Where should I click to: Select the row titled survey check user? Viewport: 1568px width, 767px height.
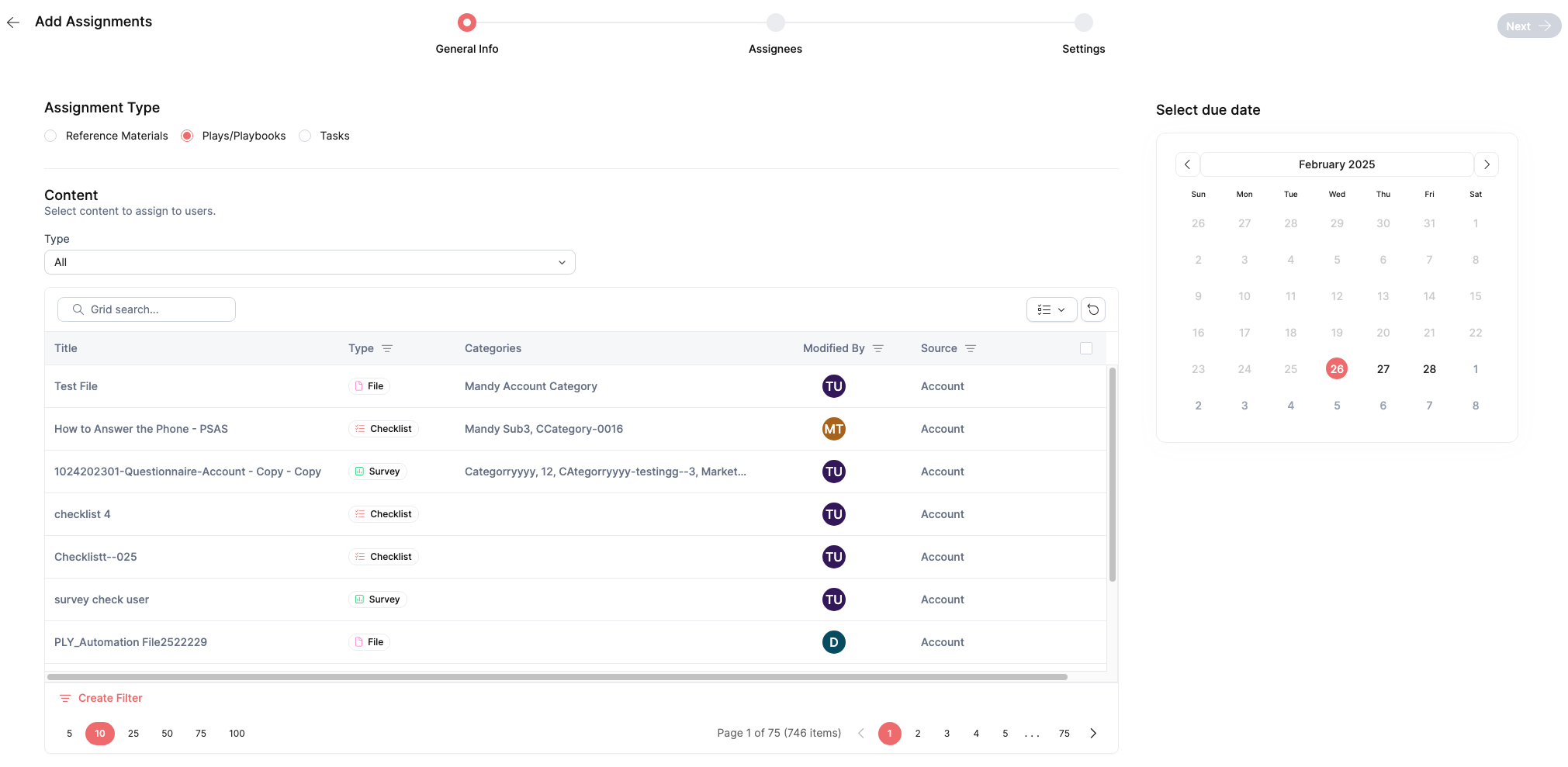576,599
